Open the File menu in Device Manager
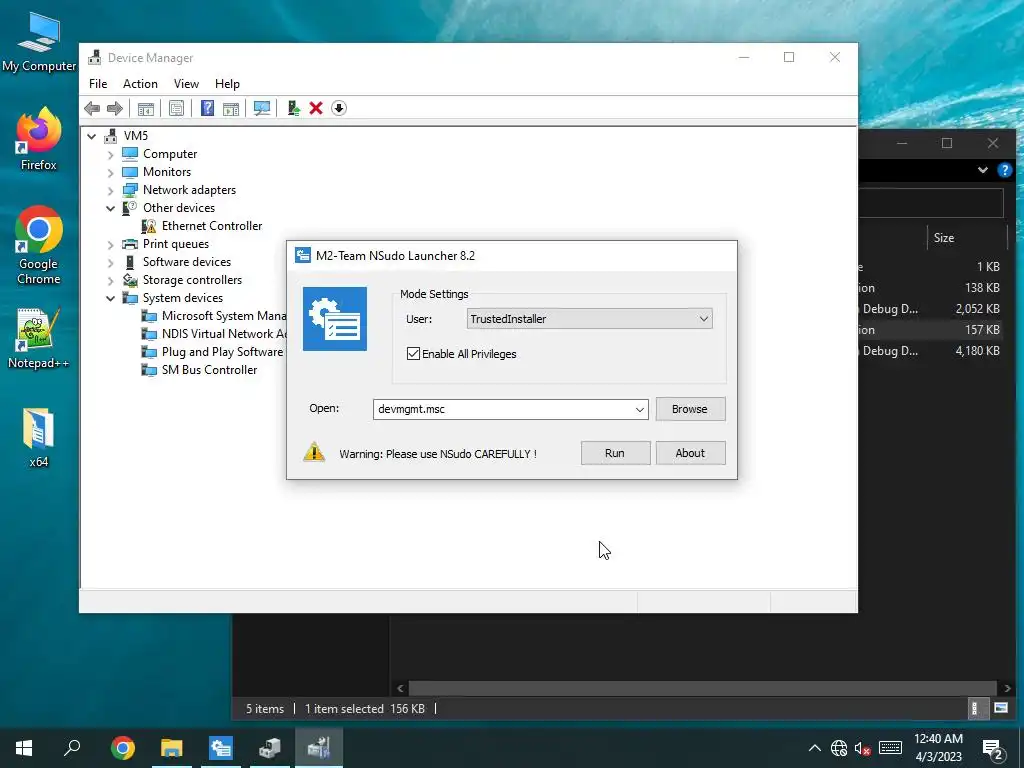 click(98, 84)
